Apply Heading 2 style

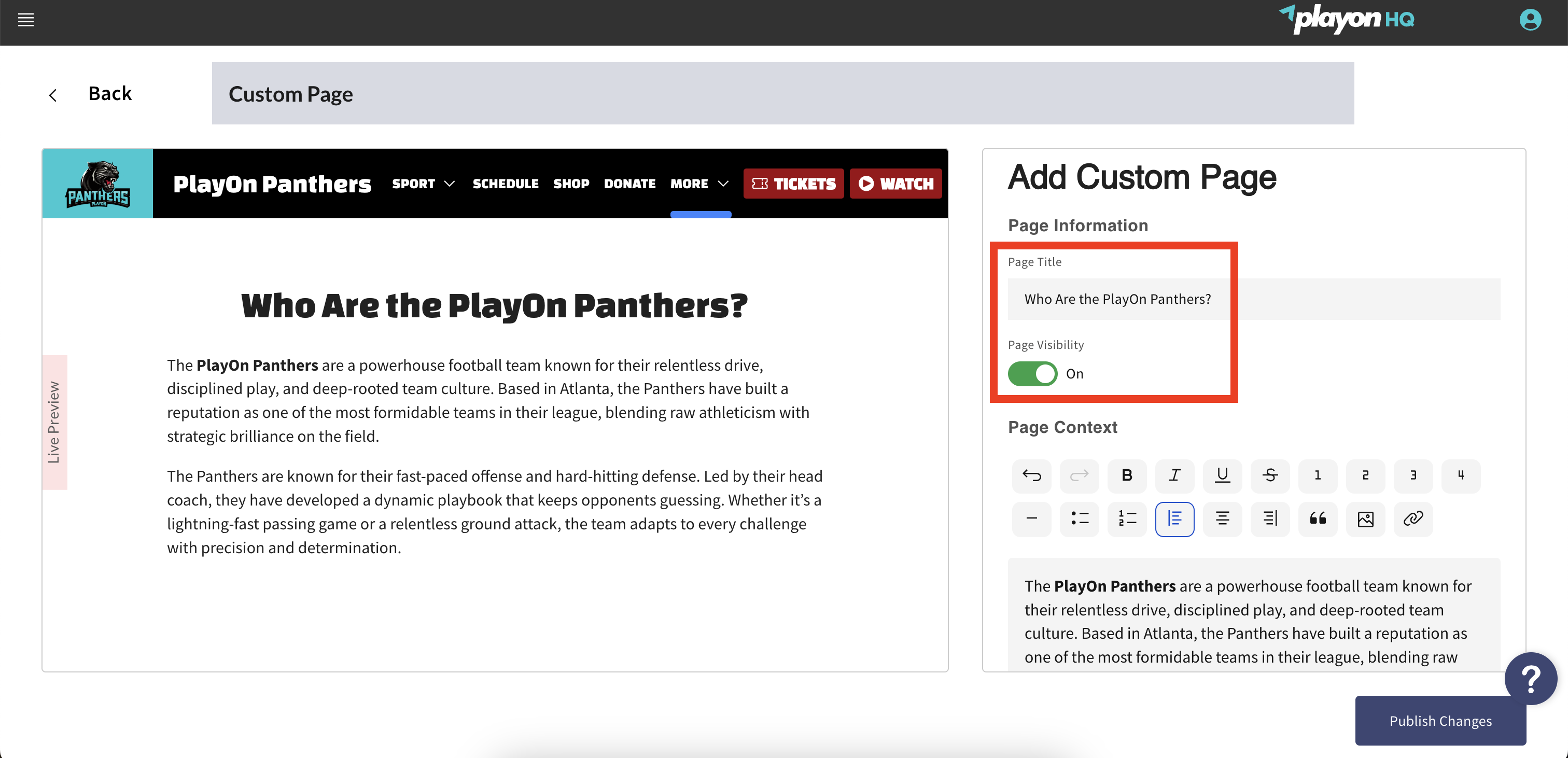(x=1365, y=475)
